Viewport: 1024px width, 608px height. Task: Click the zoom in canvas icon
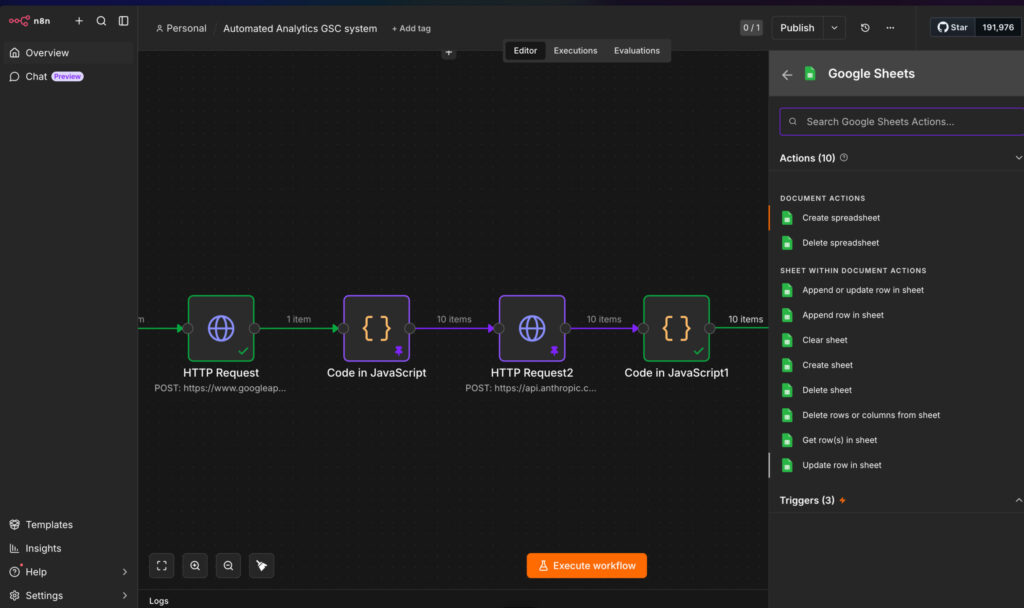[x=195, y=566]
